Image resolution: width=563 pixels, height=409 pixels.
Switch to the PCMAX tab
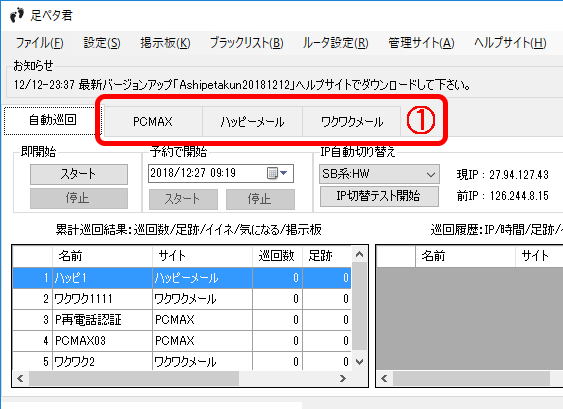pyautogui.click(x=153, y=122)
